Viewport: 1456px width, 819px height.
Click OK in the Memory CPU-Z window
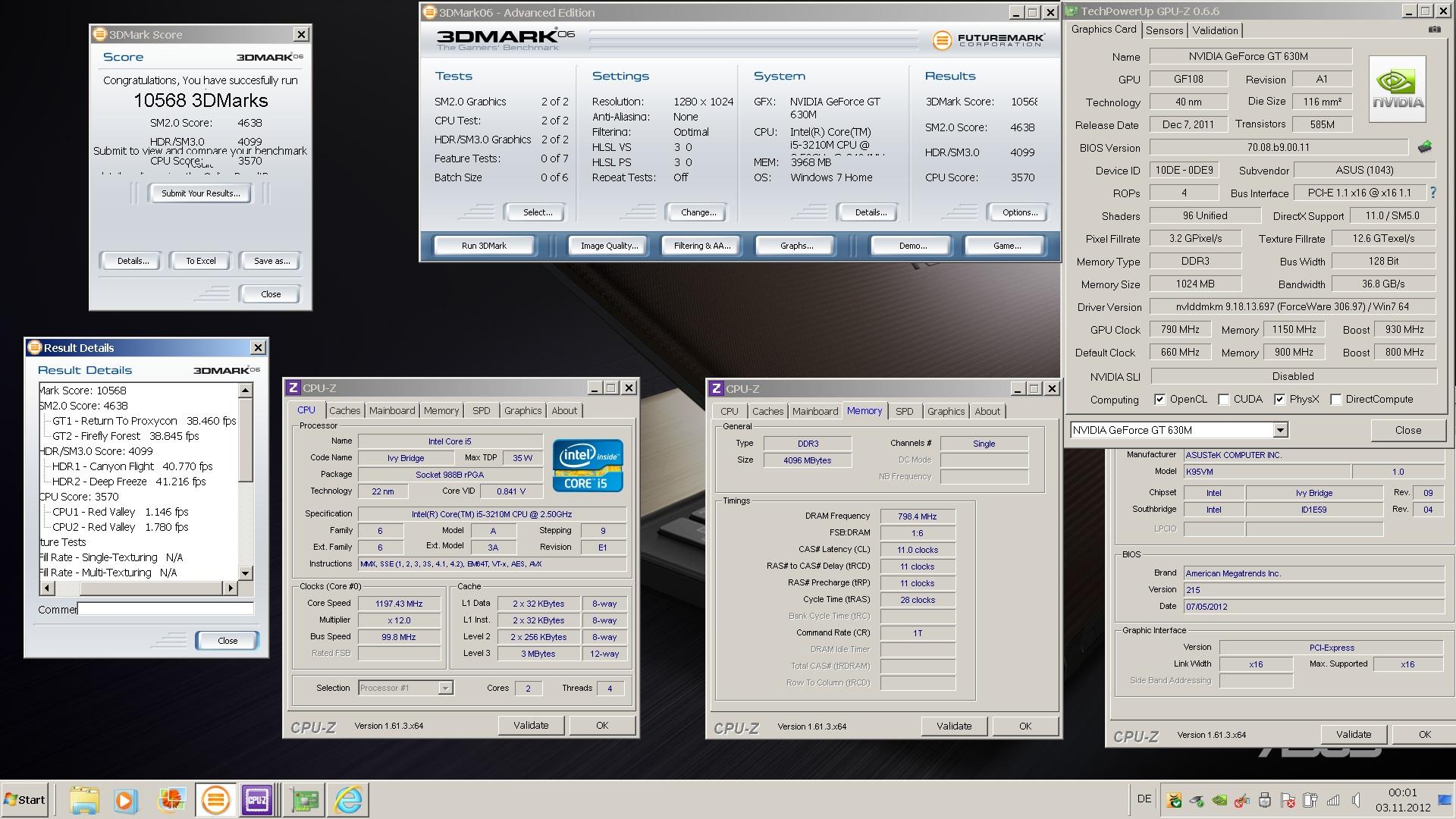(x=1025, y=726)
